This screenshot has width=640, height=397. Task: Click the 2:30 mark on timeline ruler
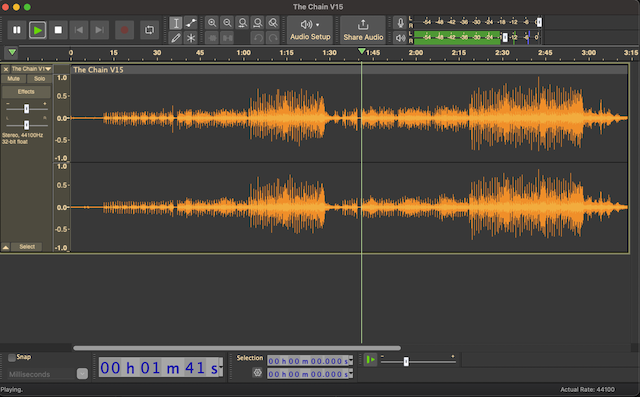coord(502,53)
